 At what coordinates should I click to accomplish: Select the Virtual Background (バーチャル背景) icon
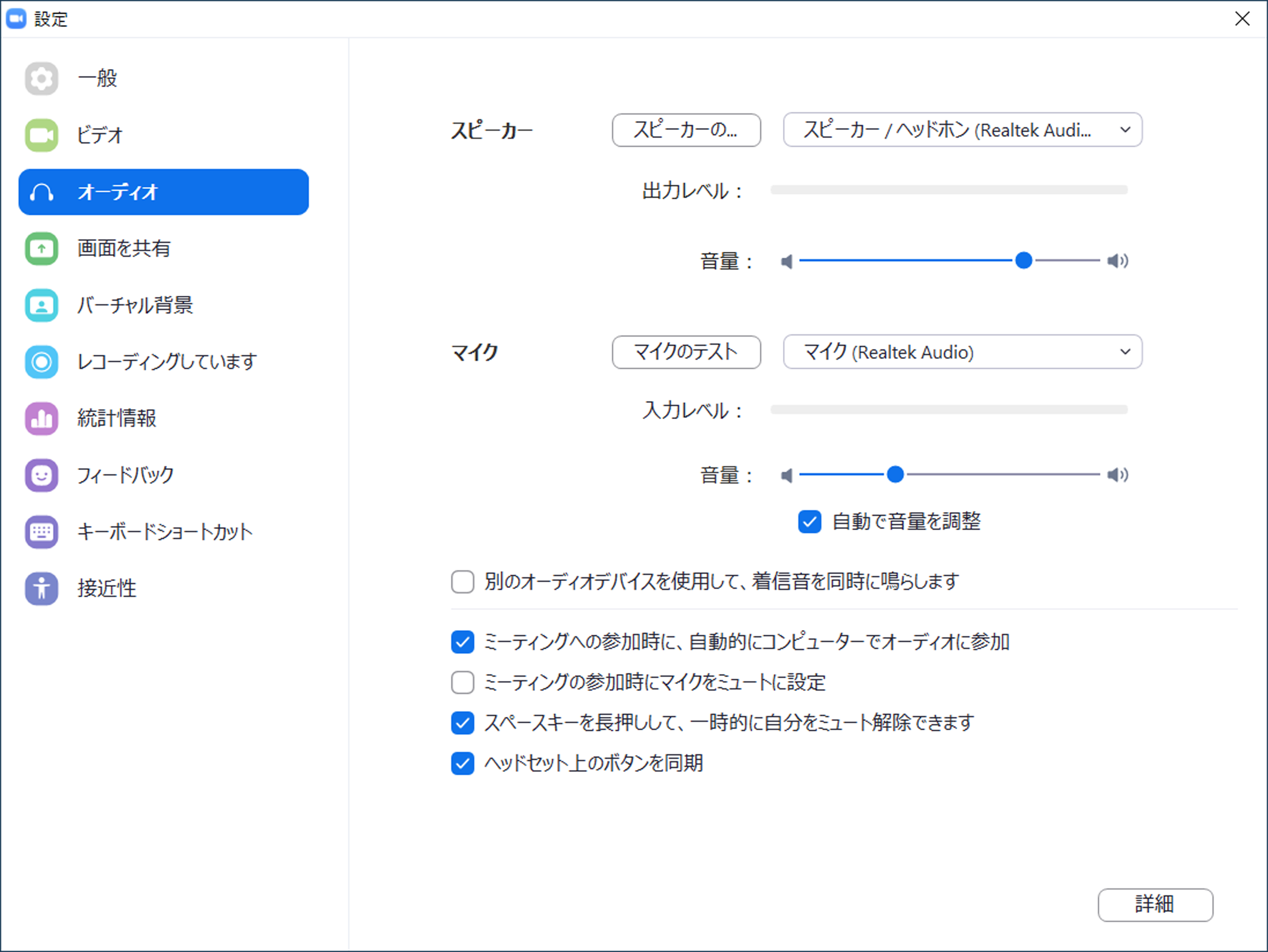coord(41,305)
